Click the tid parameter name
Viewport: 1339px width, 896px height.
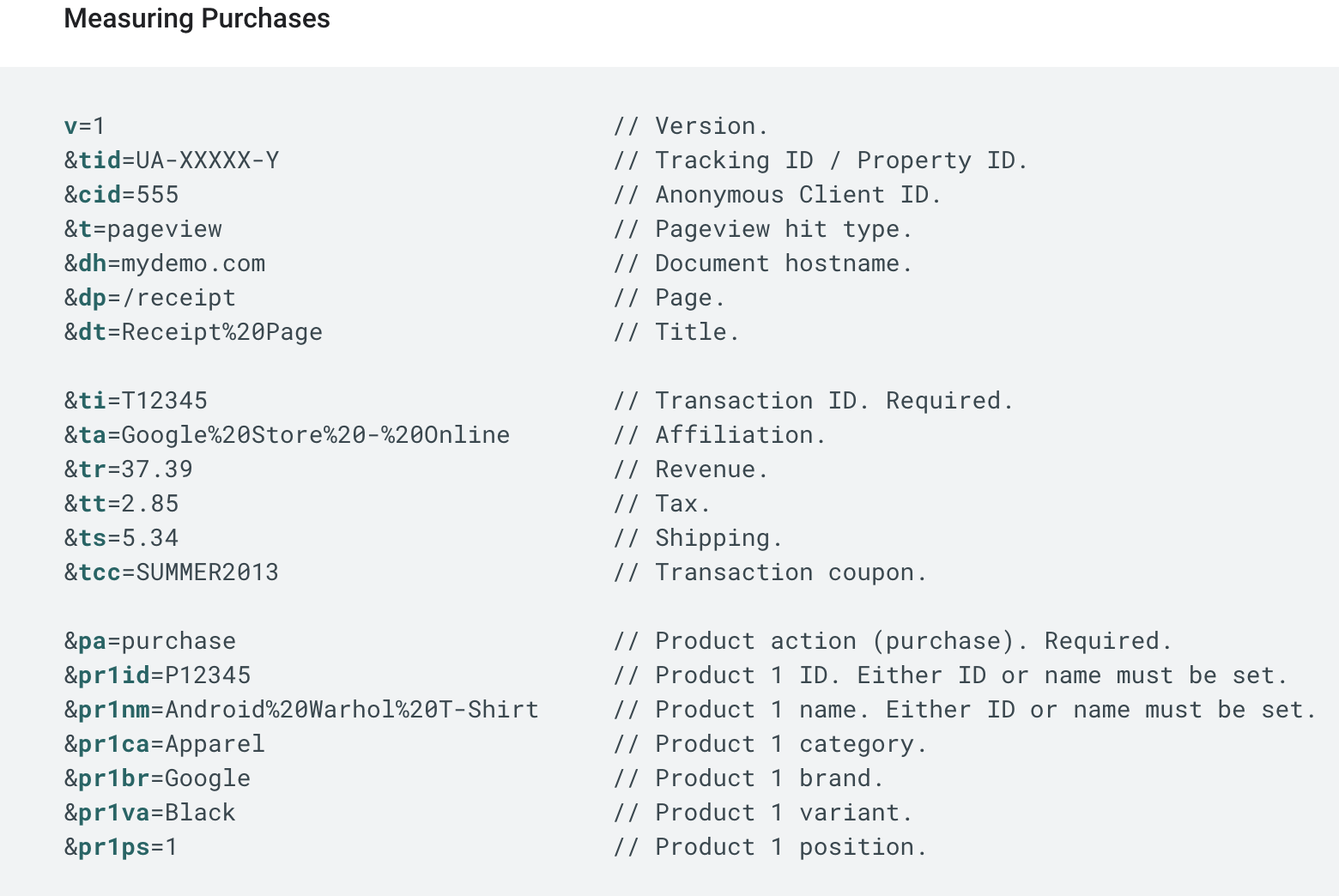pos(100,160)
